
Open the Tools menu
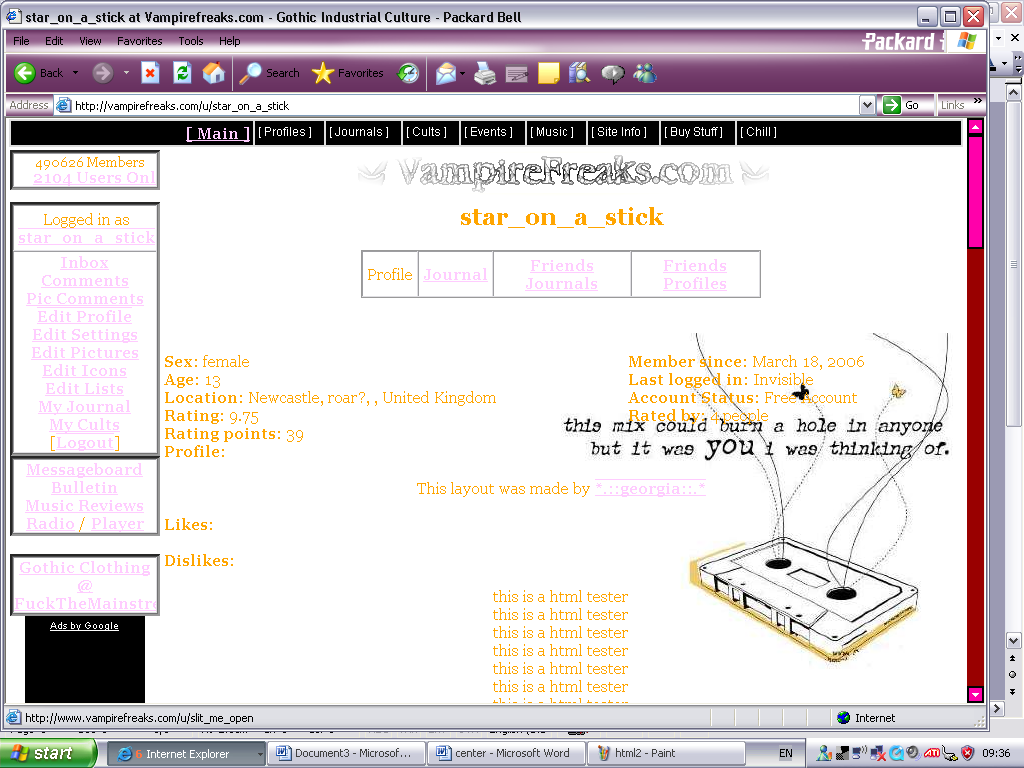190,41
